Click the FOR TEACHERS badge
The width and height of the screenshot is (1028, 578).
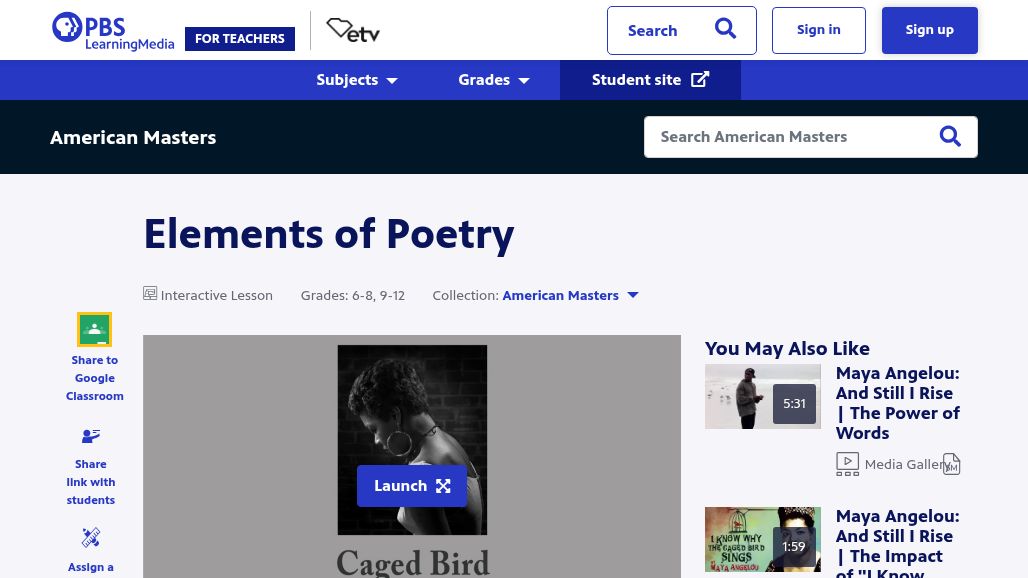coord(240,39)
